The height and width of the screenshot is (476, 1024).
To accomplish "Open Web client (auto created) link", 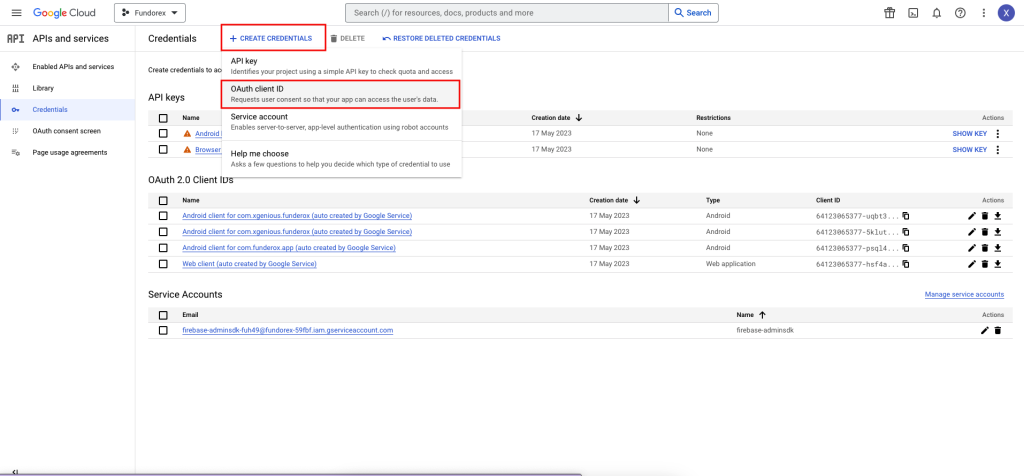I will pyautogui.click(x=249, y=264).
